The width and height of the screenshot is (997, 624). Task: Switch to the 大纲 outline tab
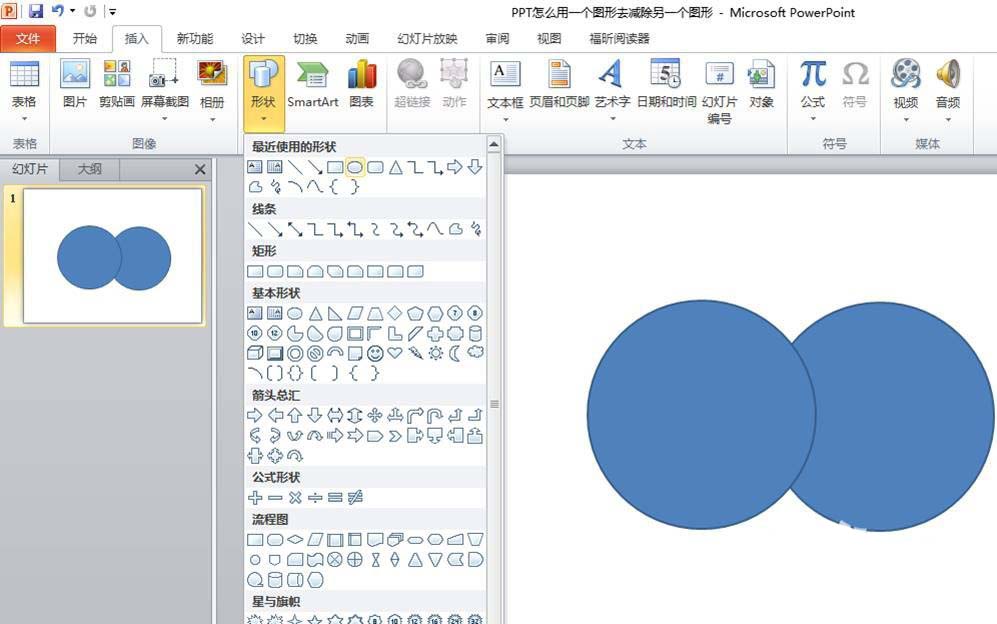coord(88,169)
